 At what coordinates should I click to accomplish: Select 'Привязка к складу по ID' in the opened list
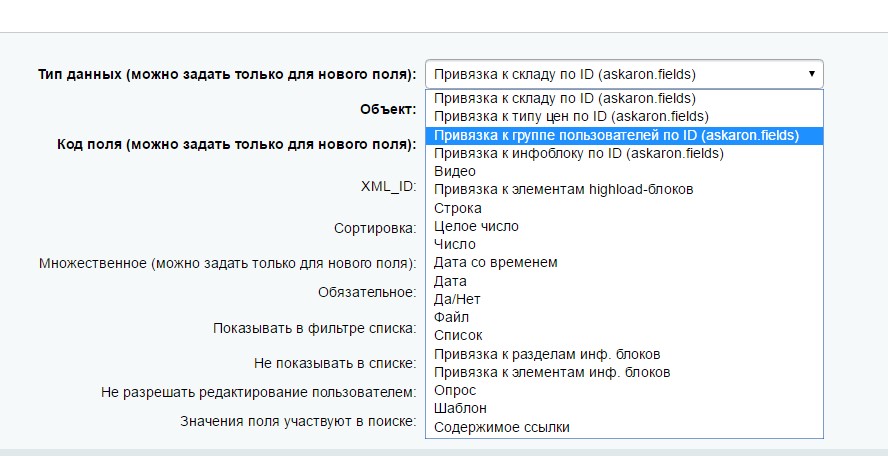pyautogui.click(x=565, y=99)
